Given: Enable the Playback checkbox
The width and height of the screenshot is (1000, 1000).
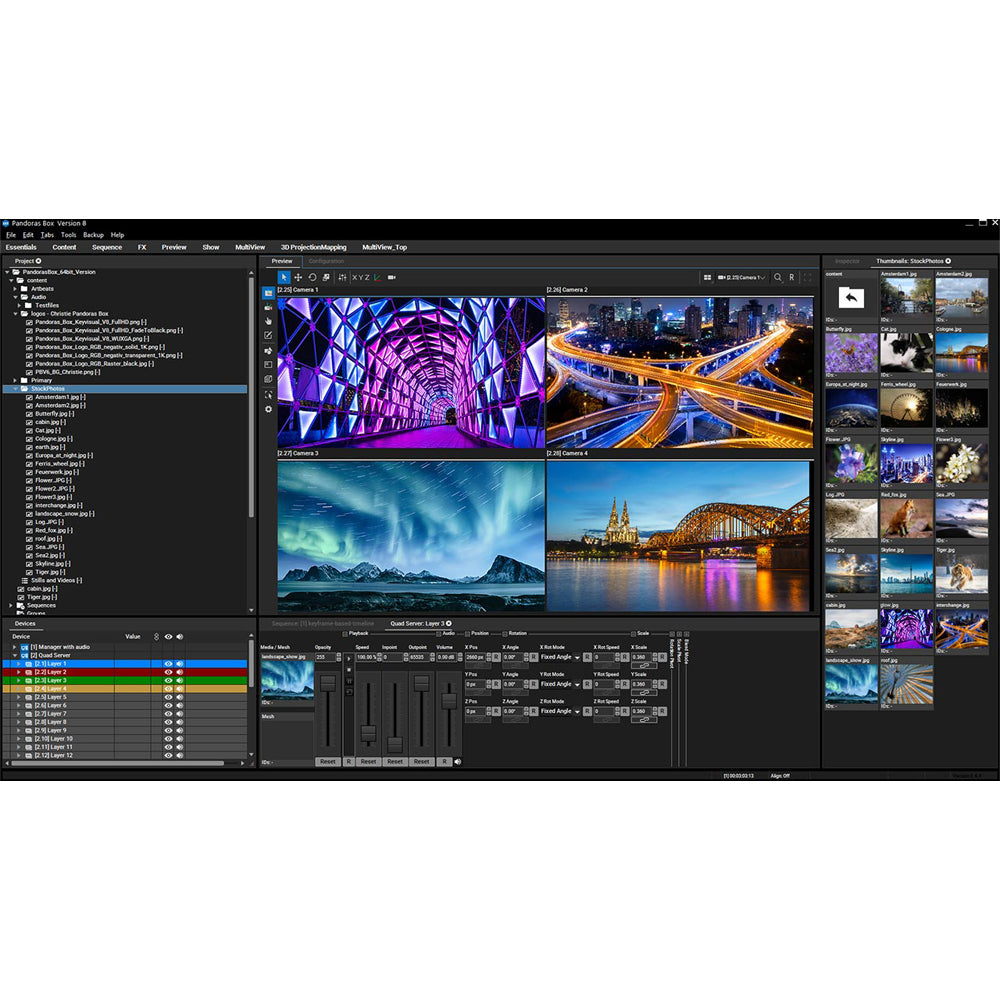Looking at the screenshot, I should coord(345,634).
